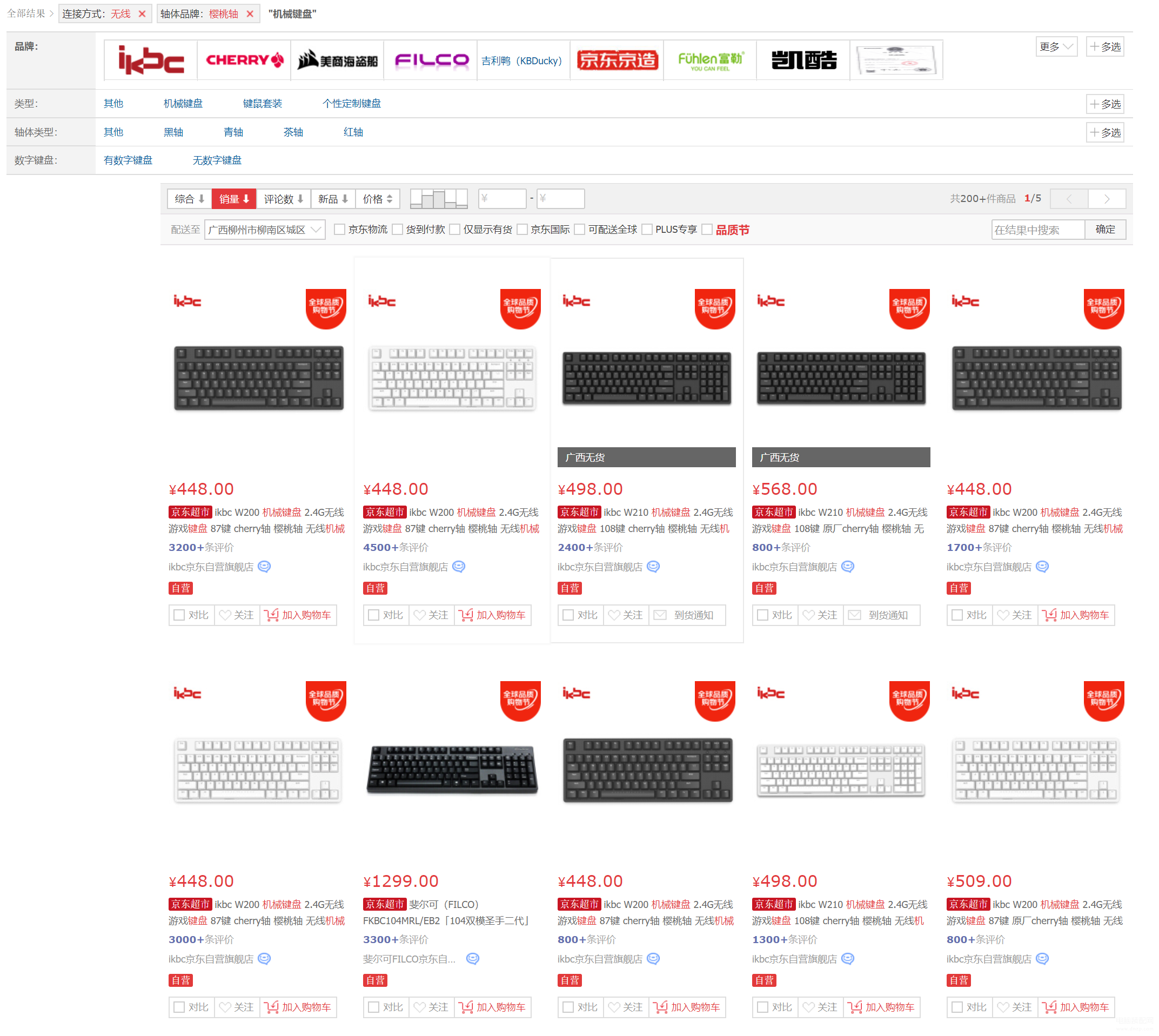This screenshot has height=1036, width=1159.
Task: Confirm search with 确定 button
Action: 1105,230
